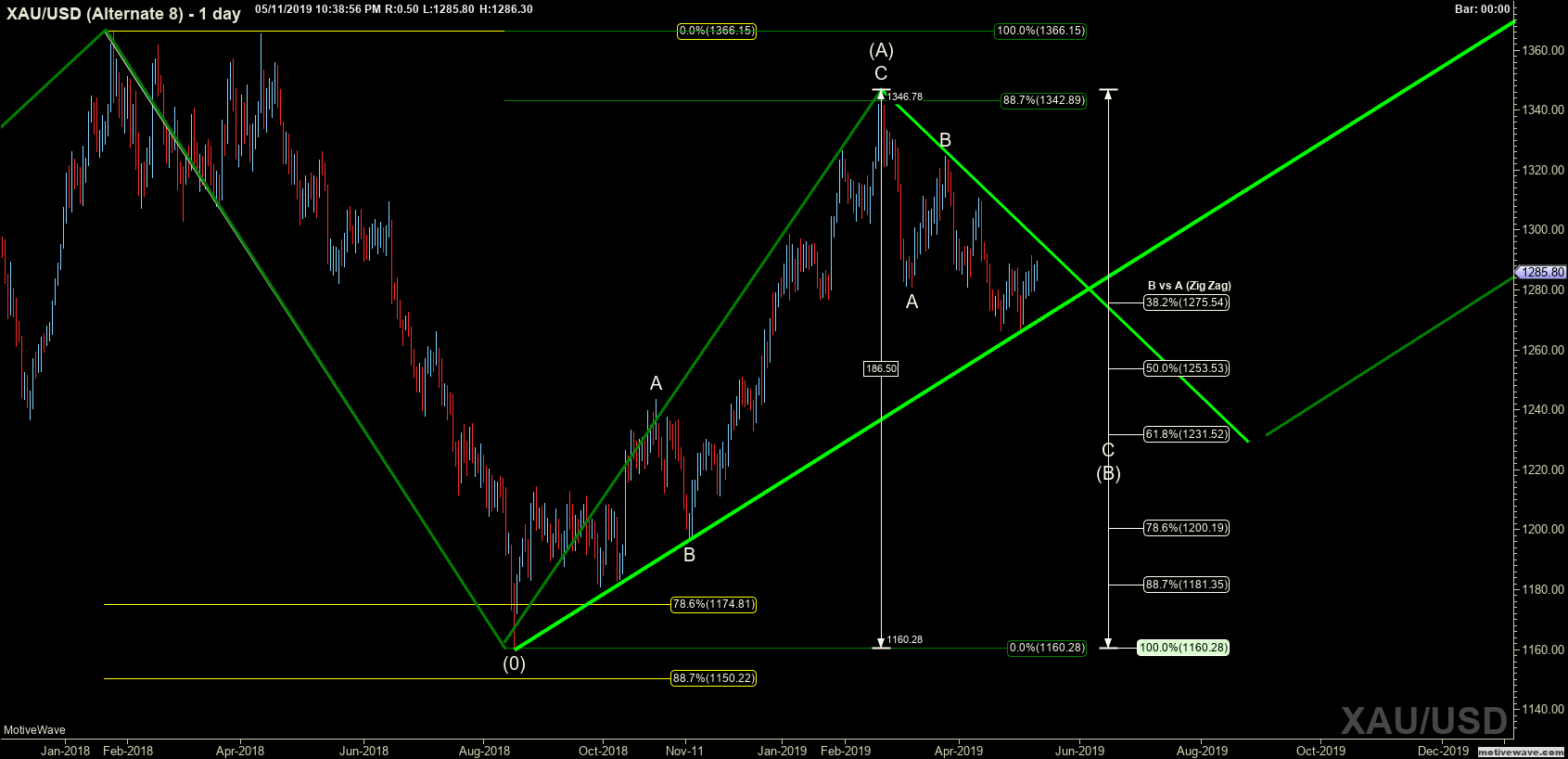Click the (A) wave label at the peak
This screenshot has width=1568, height=759.
[881, 50]
